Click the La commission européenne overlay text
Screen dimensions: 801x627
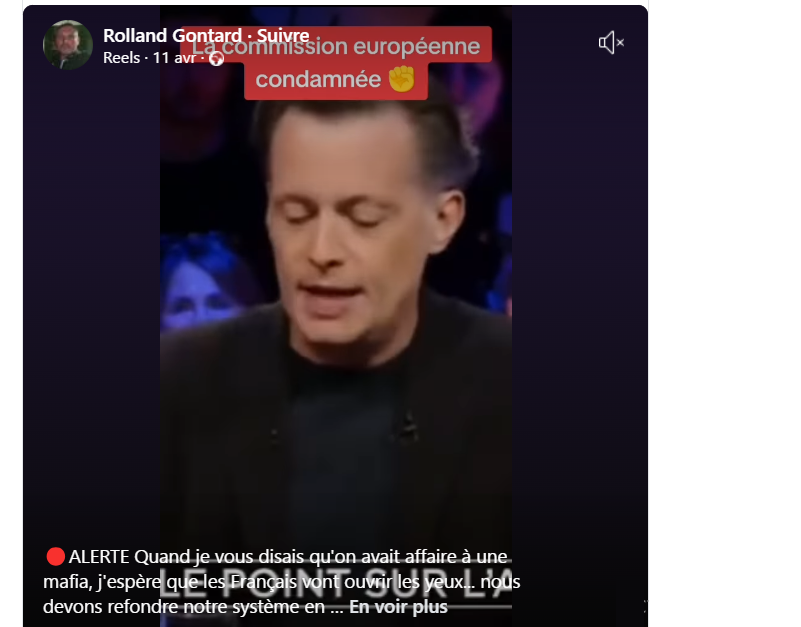point(336,47)
